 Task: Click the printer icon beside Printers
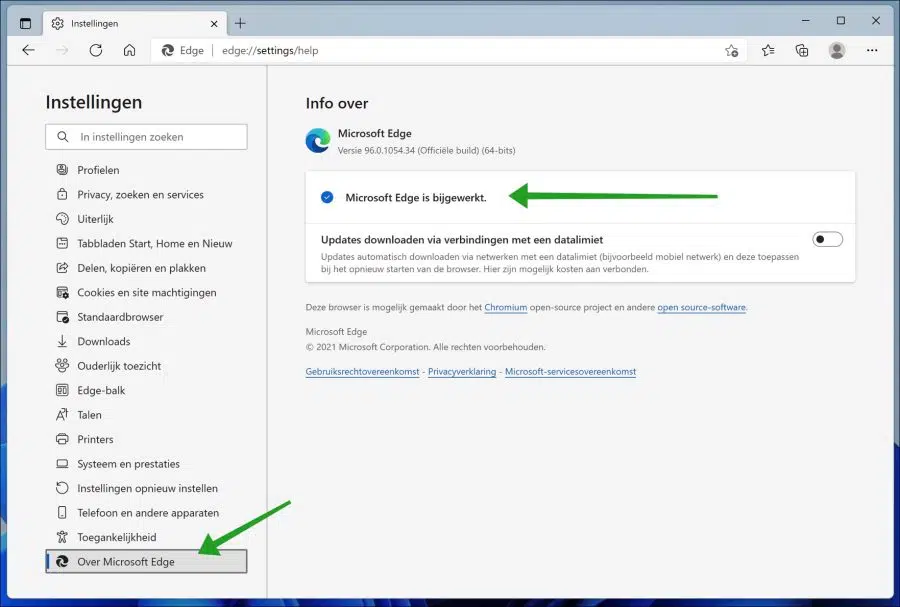pyautogui.click(x=62, y=439)
